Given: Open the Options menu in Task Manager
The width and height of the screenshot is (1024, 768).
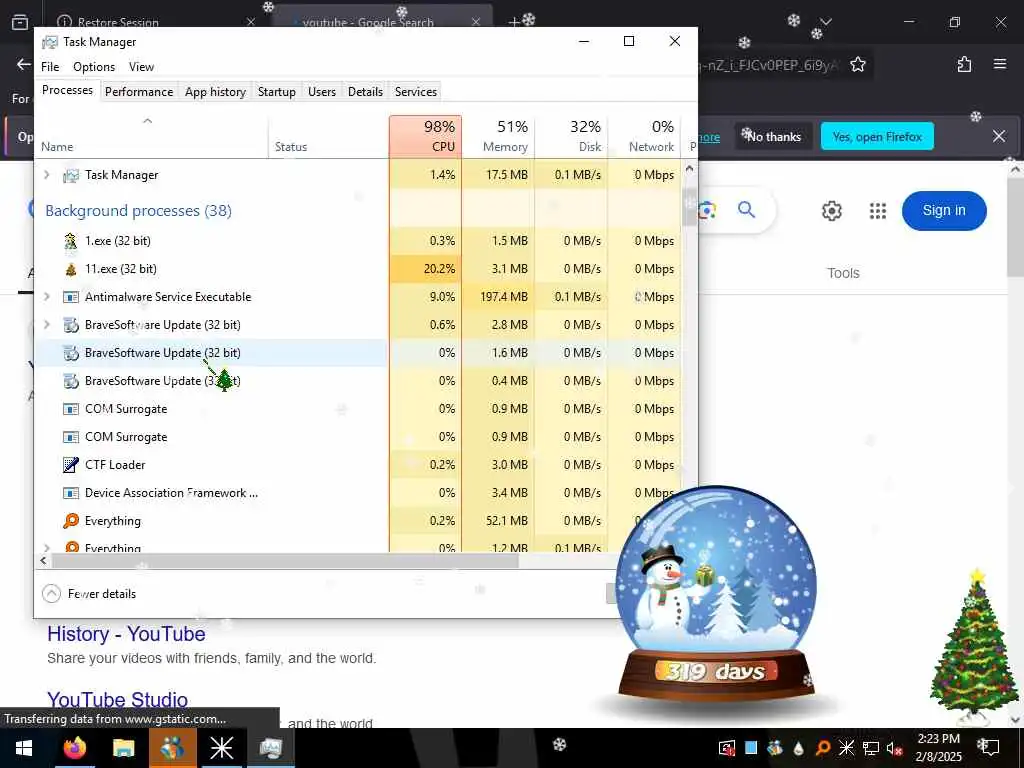Looking at the screenshot, I should (94, 67).
